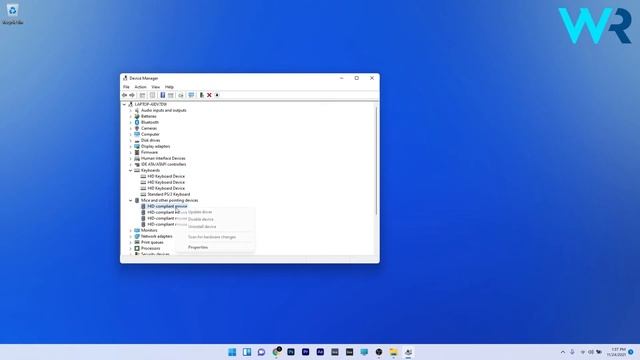Expand the Computer category chevron
This screenshot has height=360, width=640.
[x=131, y=134]
